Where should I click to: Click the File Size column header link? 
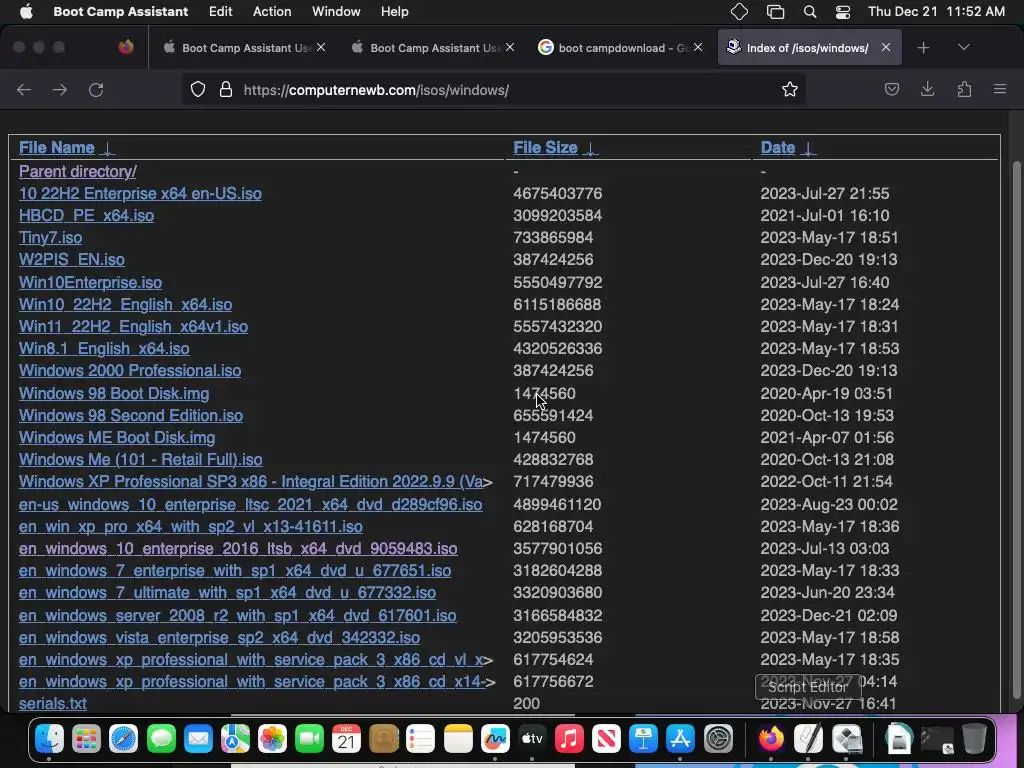click(x=545, y=148)
